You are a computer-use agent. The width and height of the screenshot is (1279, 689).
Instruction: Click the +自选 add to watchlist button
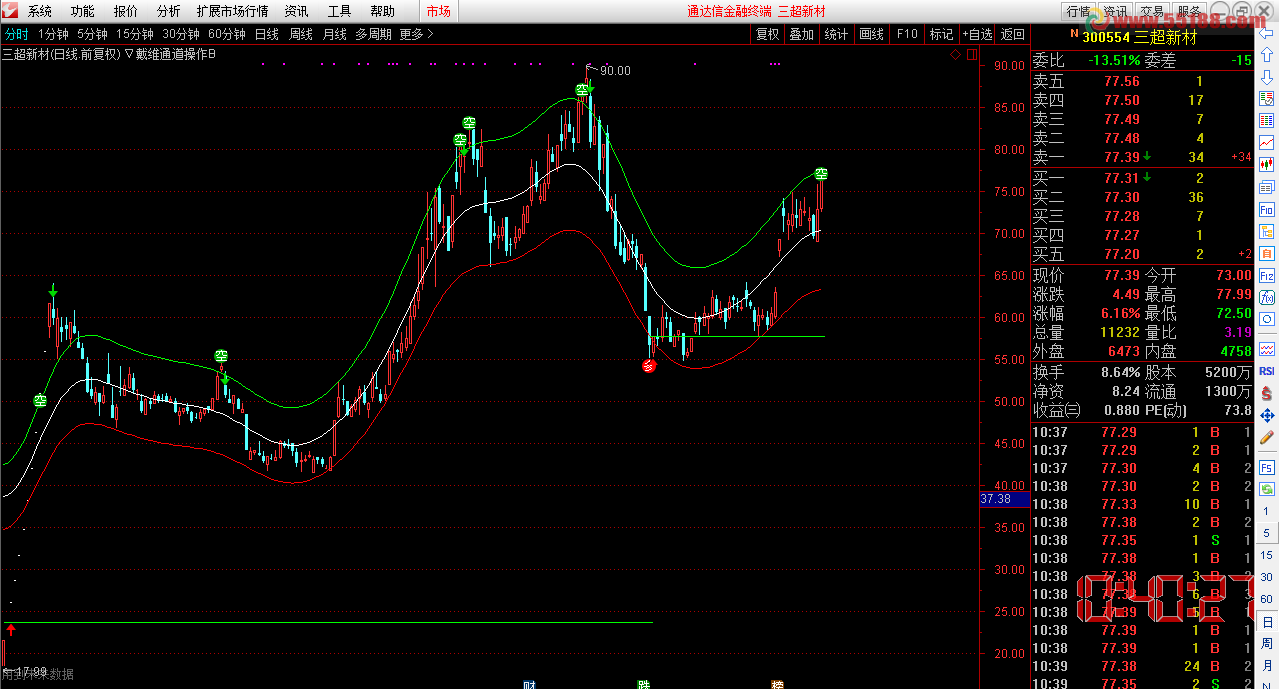978,34
